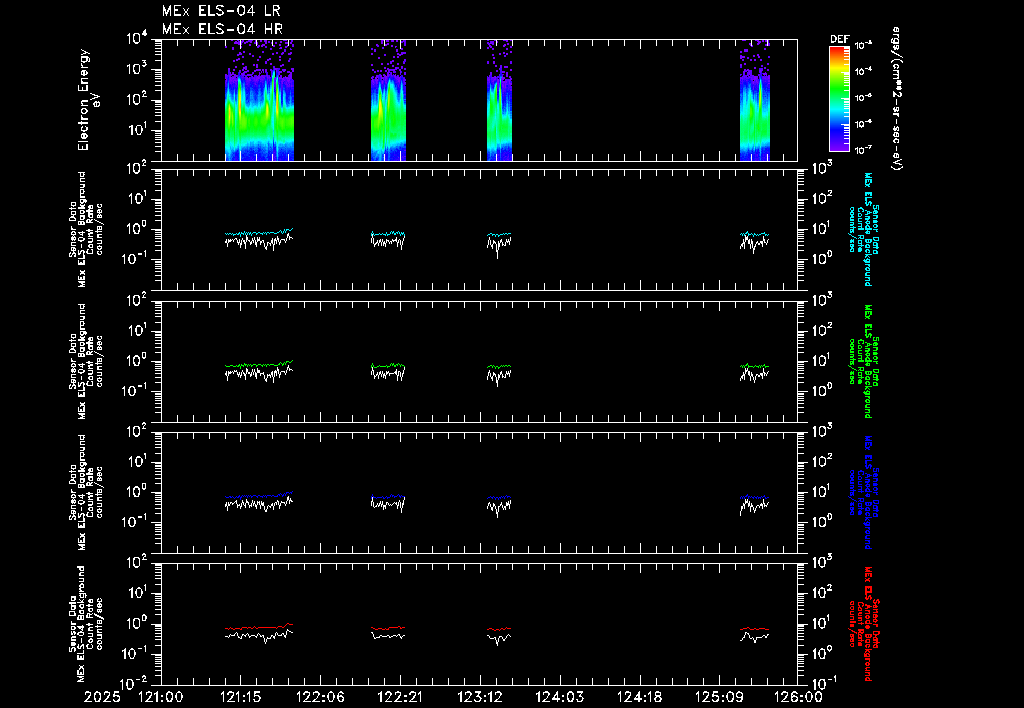Screen dimensions: 1024x708
Task: Click the red background trace near 125:09
Action: (x=754, y=629)
